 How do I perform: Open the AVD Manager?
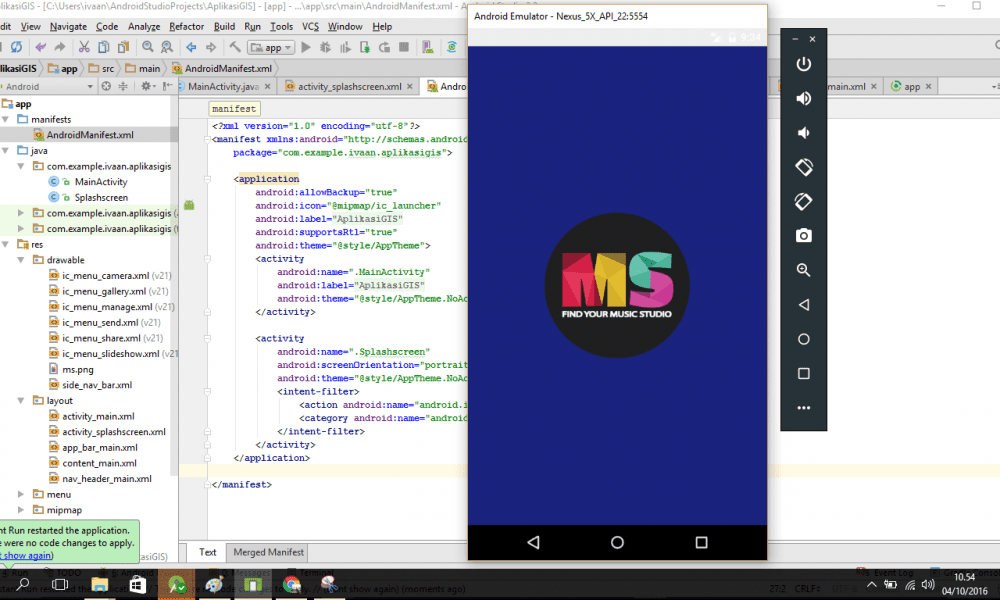pos(429,46)
